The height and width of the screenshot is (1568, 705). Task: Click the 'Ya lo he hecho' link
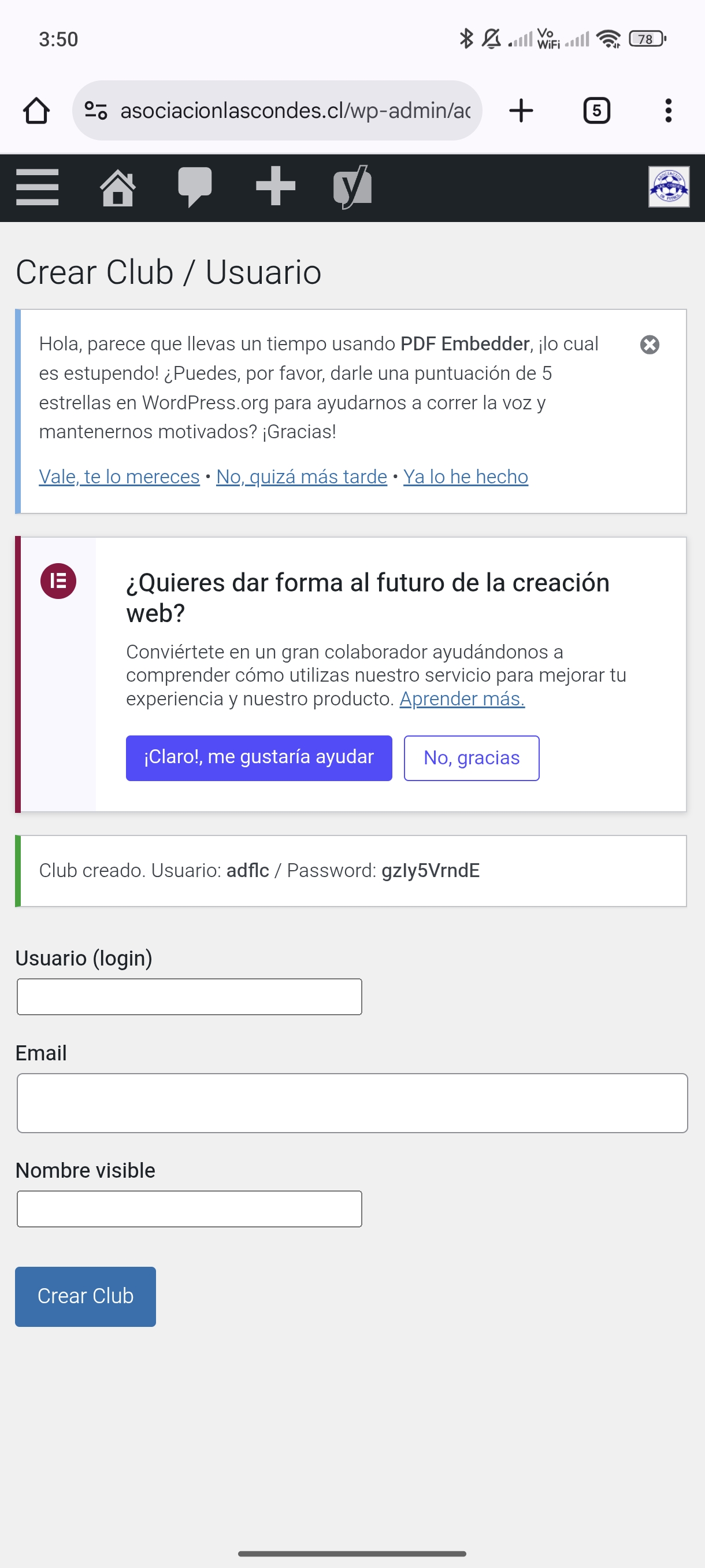click(465, 476)
